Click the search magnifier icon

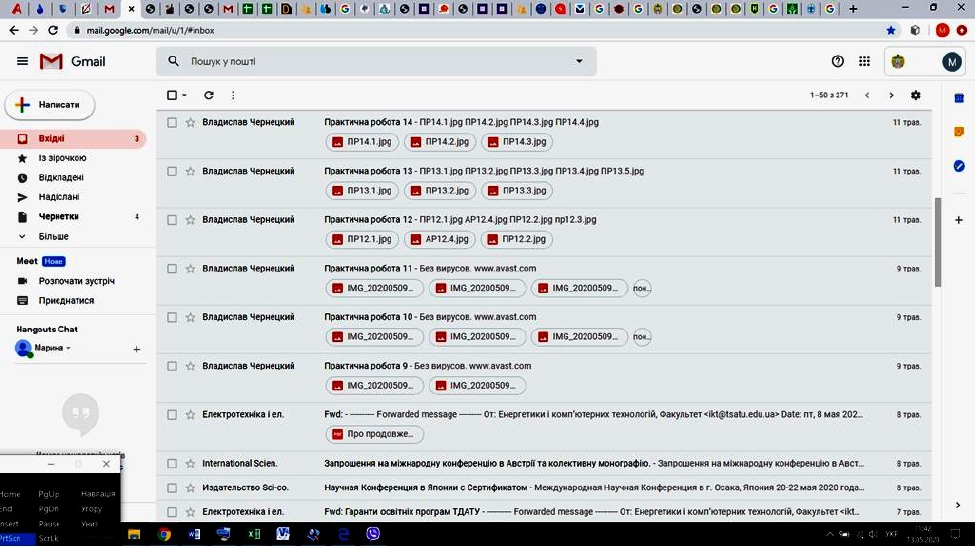point(174,61)
